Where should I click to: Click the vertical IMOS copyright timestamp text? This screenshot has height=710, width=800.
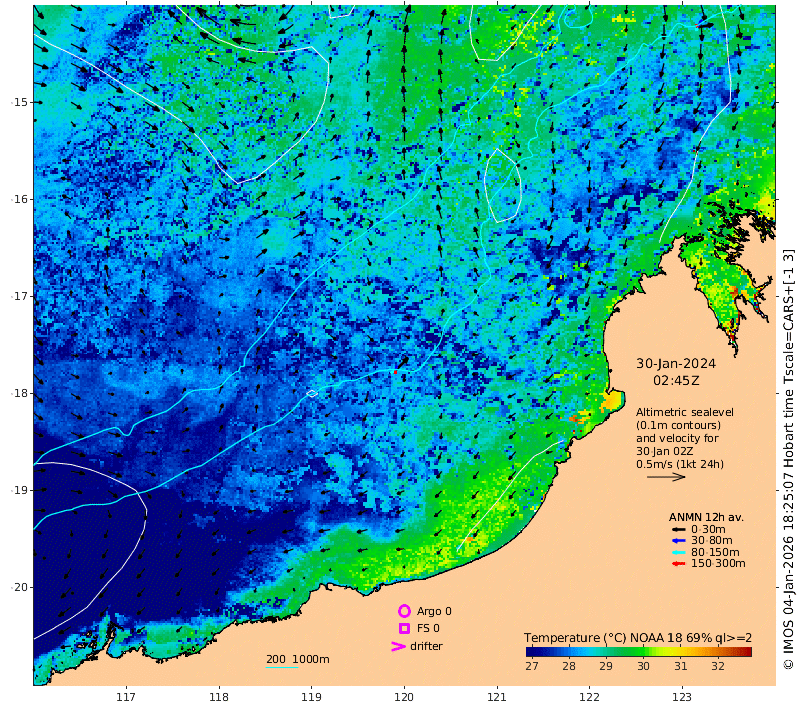tap(789, 459)
